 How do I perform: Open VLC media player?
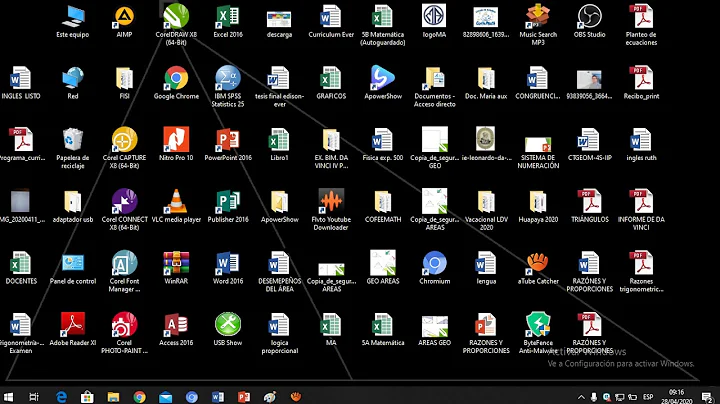[x=176, y=206]
